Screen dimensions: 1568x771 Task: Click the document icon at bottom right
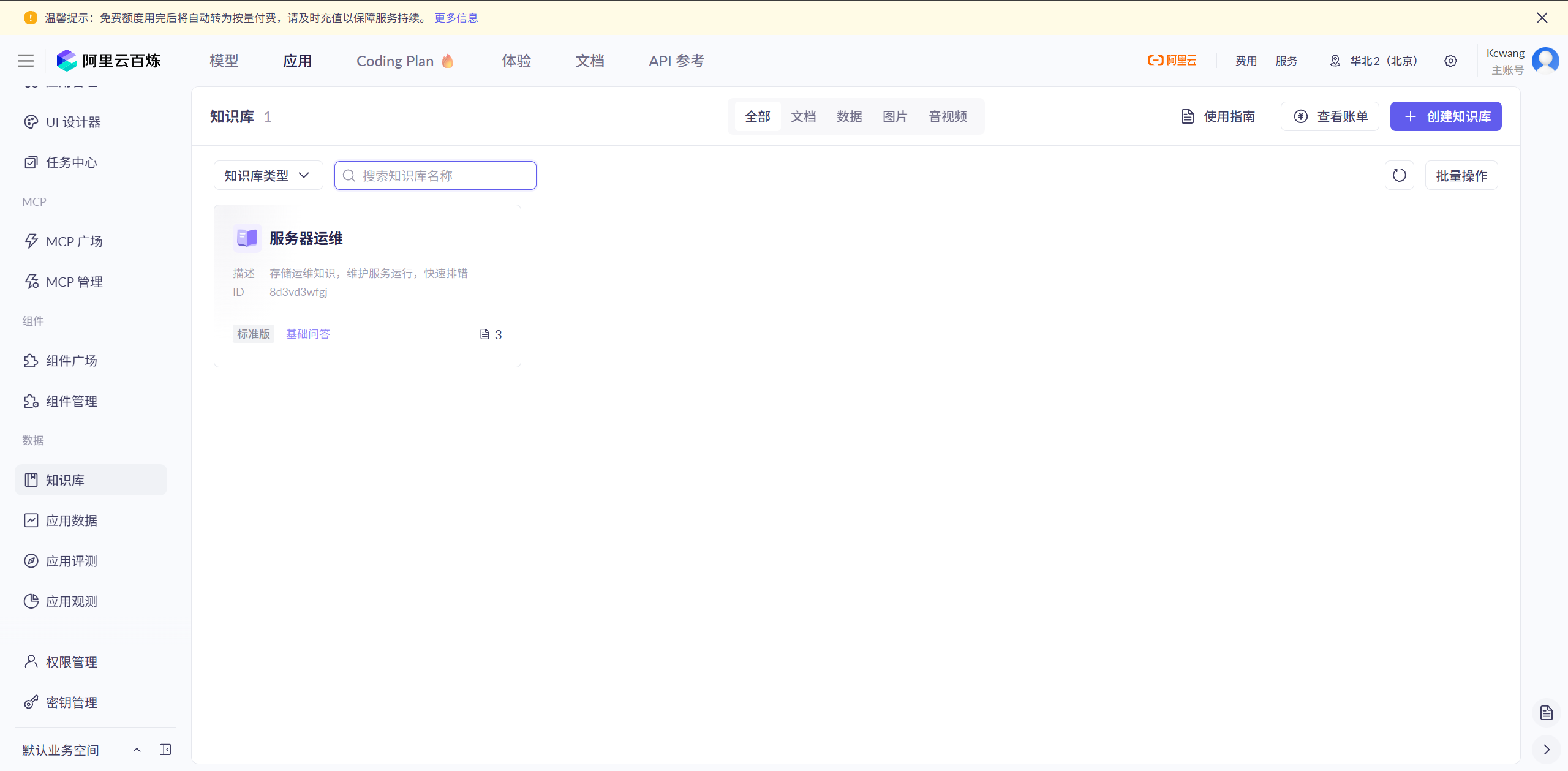point(1547,713)
